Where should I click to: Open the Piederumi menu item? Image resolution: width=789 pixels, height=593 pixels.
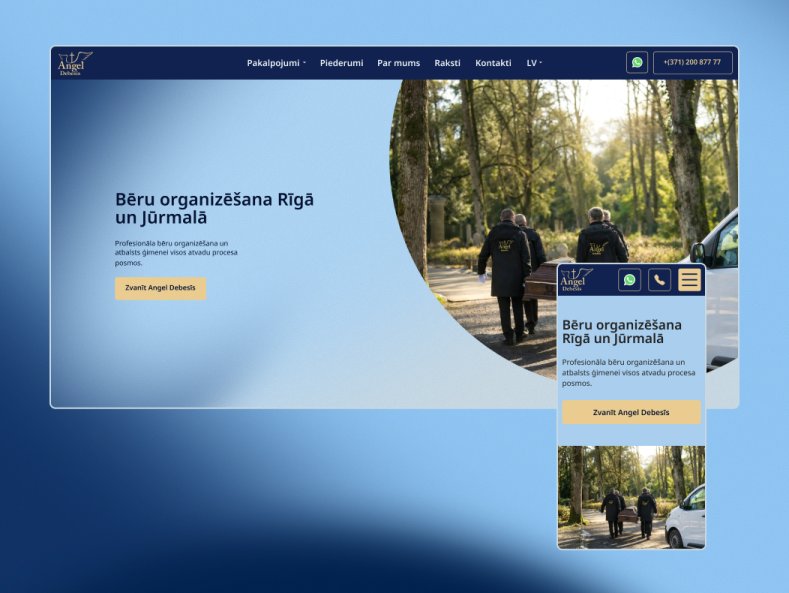[342, 63]
